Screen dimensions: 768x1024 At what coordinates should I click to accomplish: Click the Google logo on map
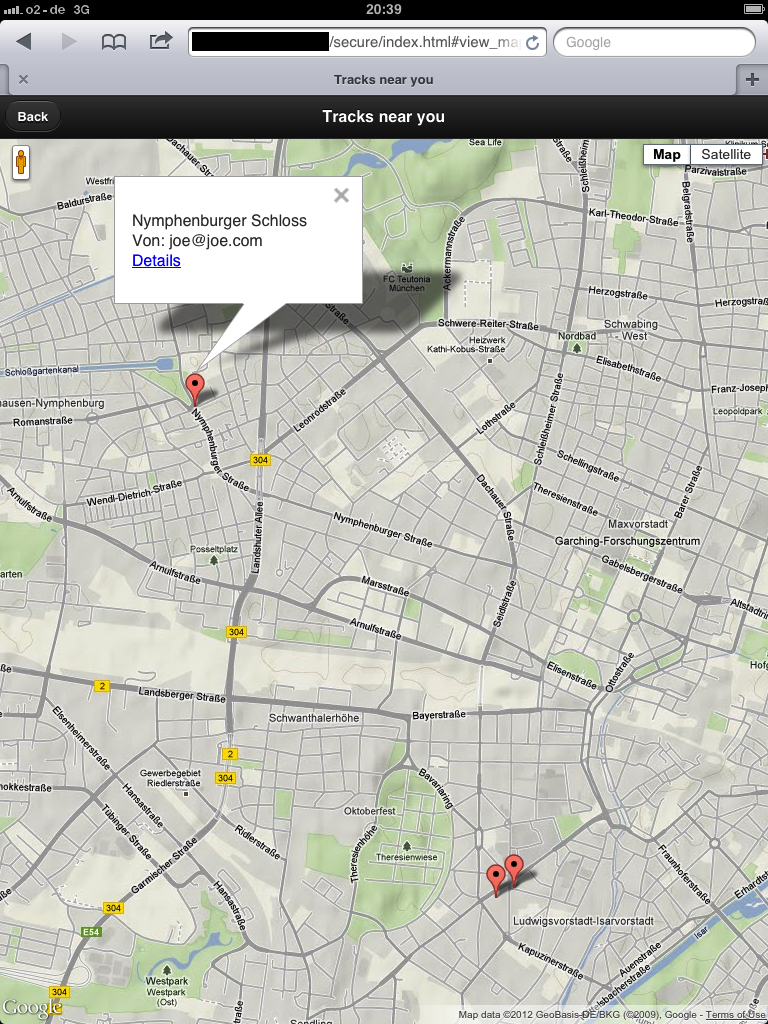tap(31, 1008)
